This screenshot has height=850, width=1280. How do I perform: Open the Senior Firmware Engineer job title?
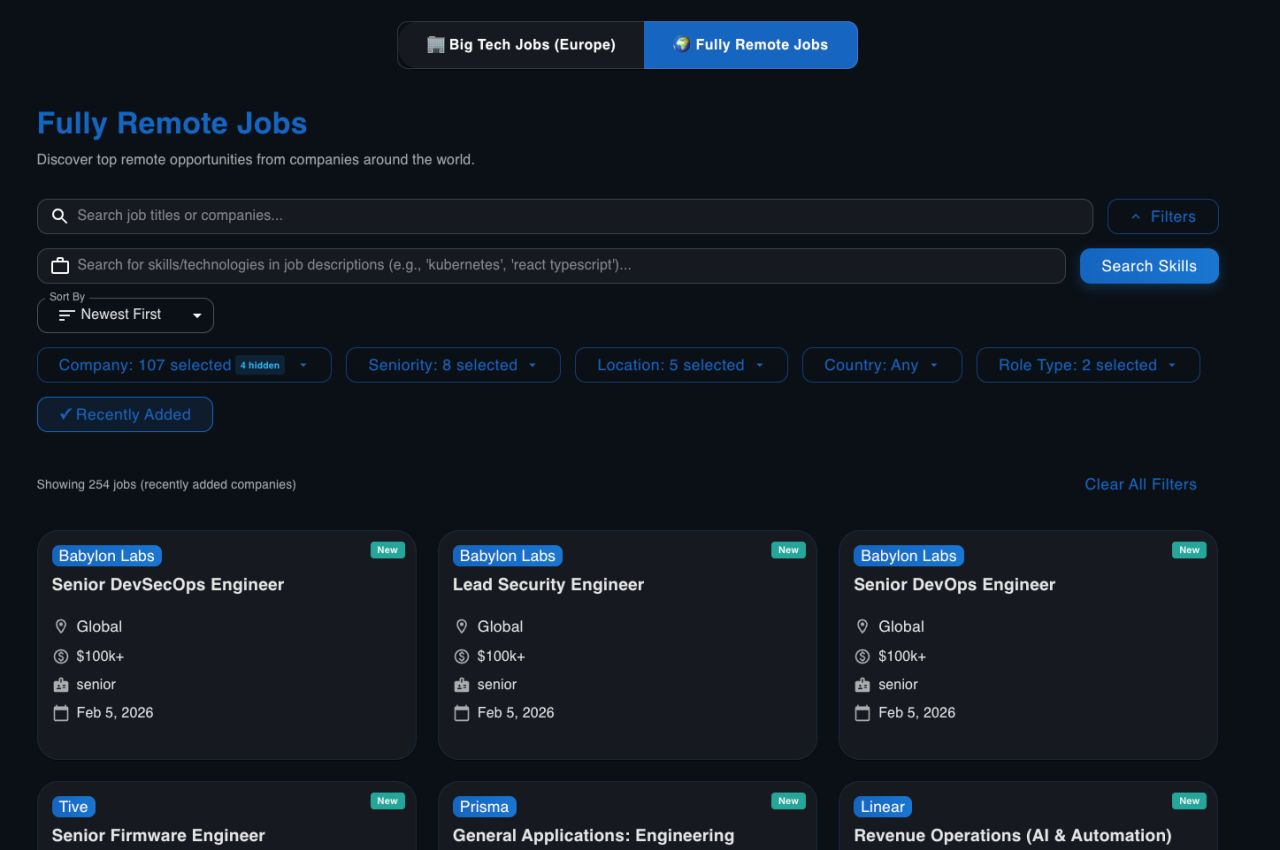(x=159, y=835)
